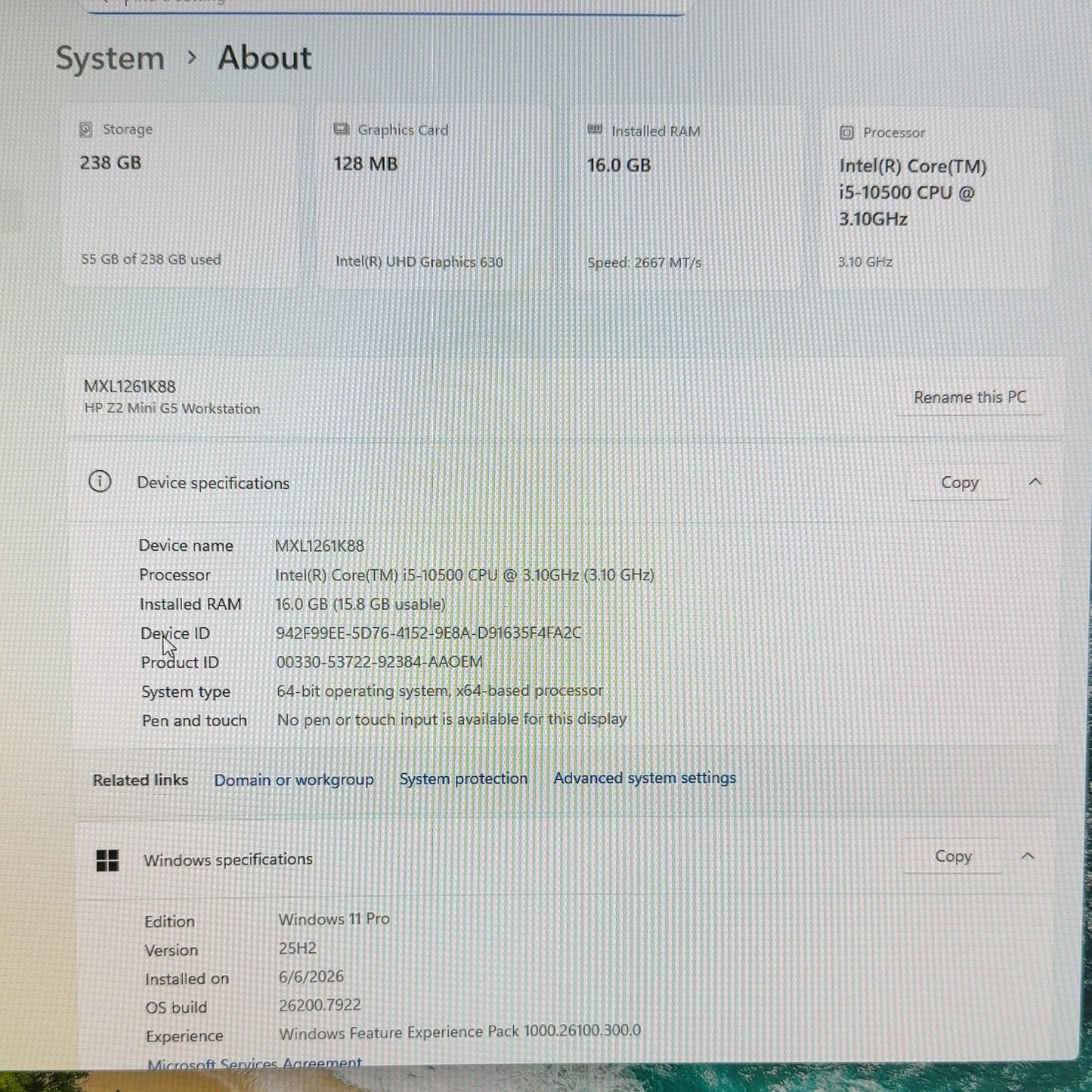Open Microsoft Services Agreement link
Image resolution: width=1092 pixels, height=1092 pixels.
click(255, 1063)
